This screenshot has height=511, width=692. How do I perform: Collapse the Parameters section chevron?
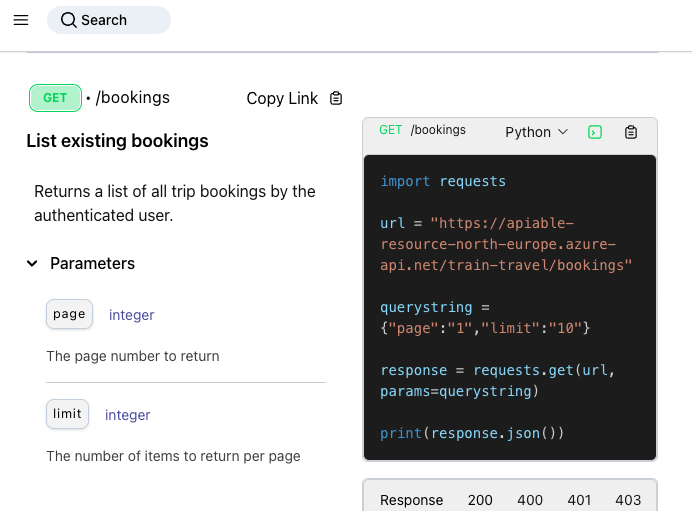32,263
